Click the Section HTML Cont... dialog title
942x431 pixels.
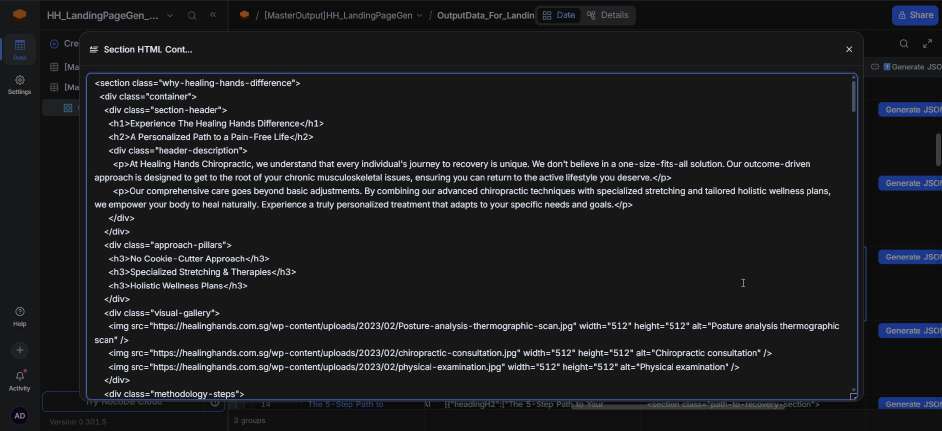click(x=148, y=49)
